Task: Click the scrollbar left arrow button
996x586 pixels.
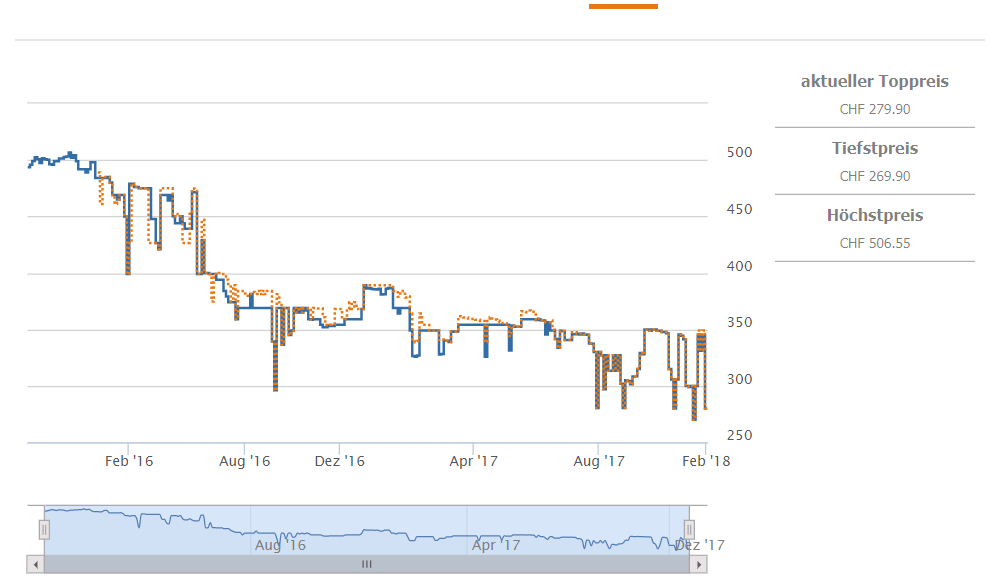Action: (36, 565)
